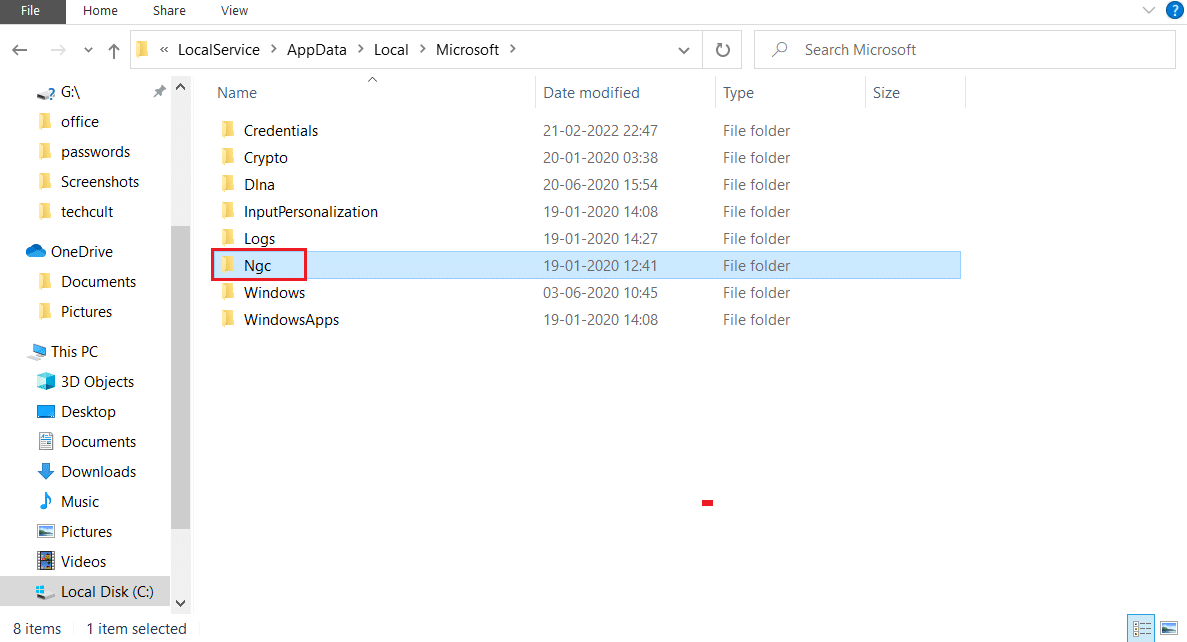Image resolution: width=1187 pixels, height=642 pixels.
Task: Click navigation pane scroll up arrow
Action: pos(180,87)
